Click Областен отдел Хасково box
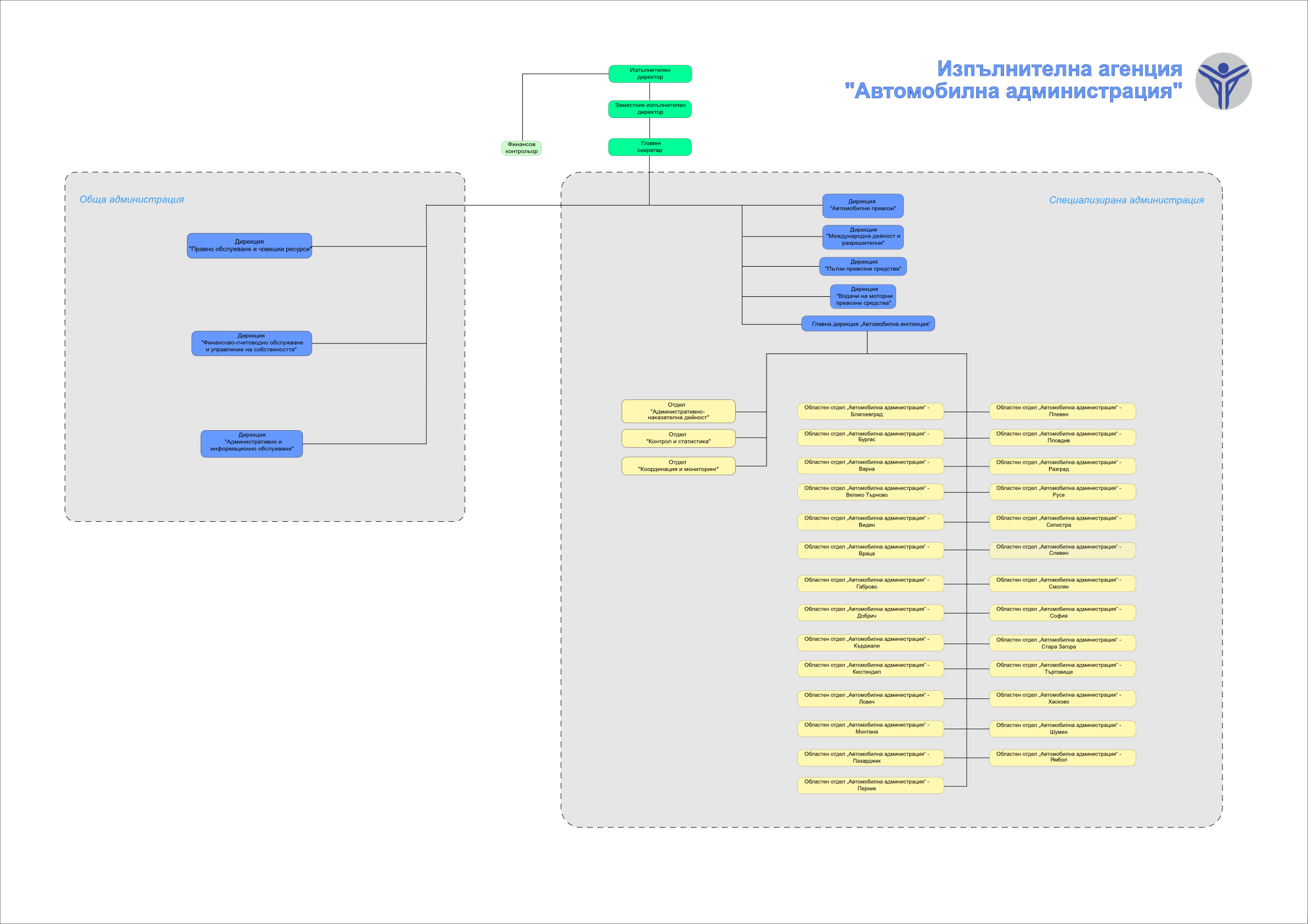 click(1062, 698)
